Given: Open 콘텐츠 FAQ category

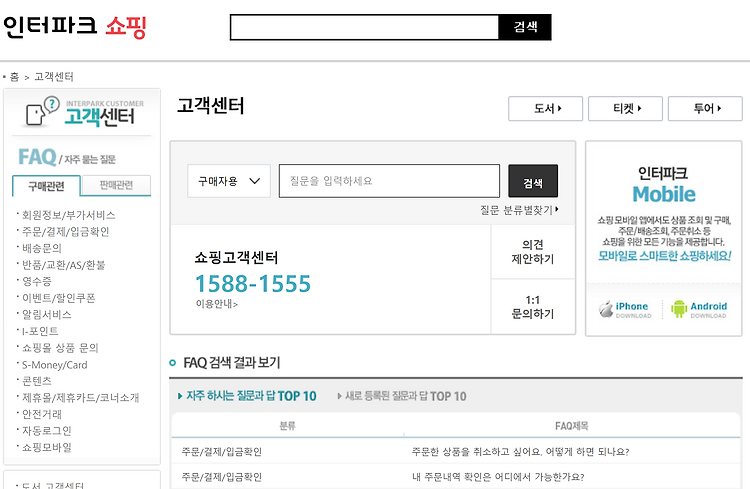Looking at the screenshot, I should tap(36, 381).
